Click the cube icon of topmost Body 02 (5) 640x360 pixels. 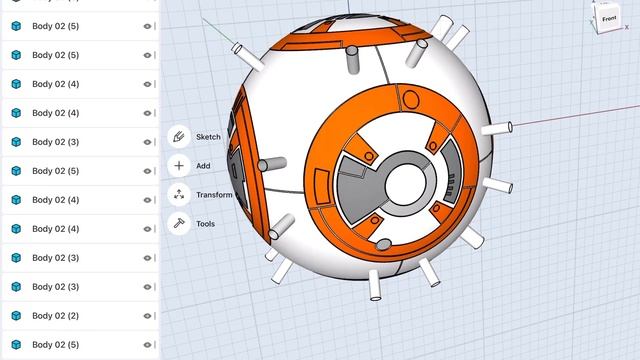click(x=16, y=26)
